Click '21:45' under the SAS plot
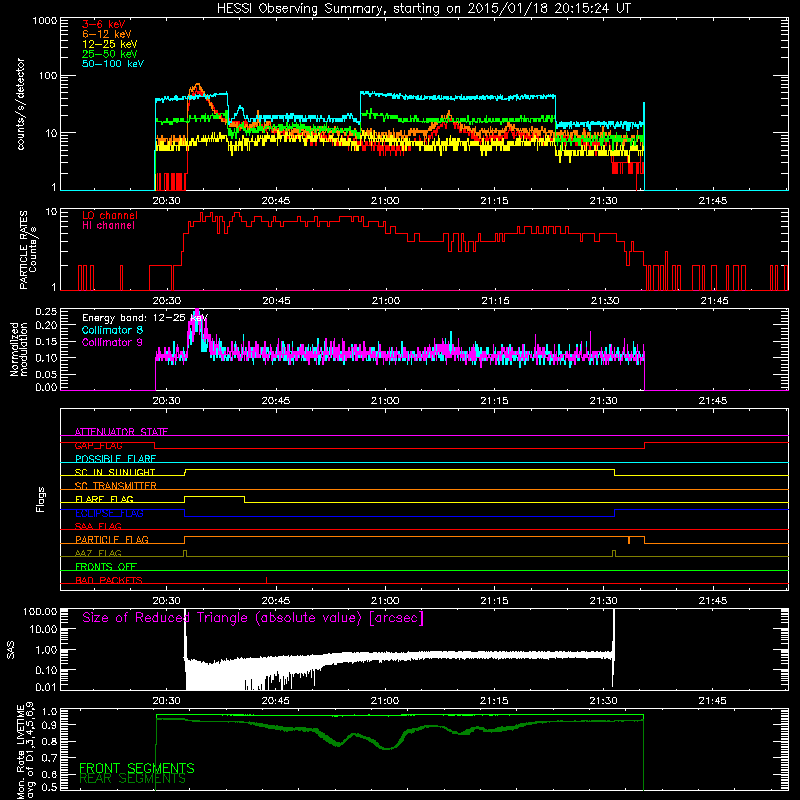 (713, 701)
